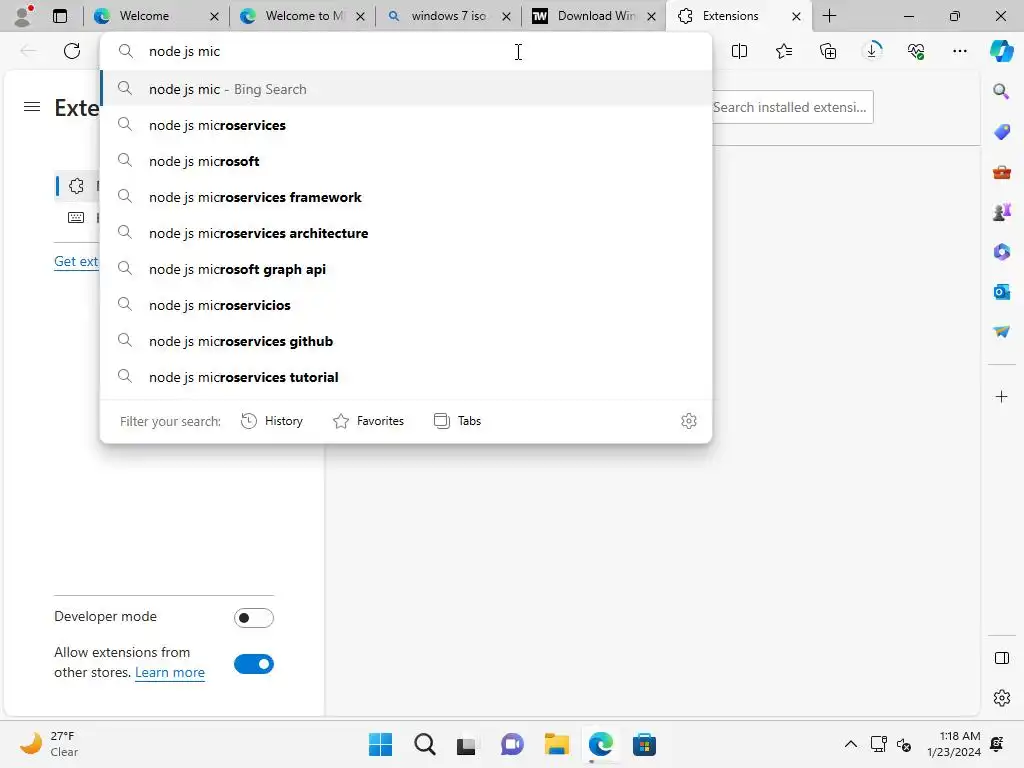Open the Copilot icon
The height and width of the screenshot is (768, 1024).
1002,51
